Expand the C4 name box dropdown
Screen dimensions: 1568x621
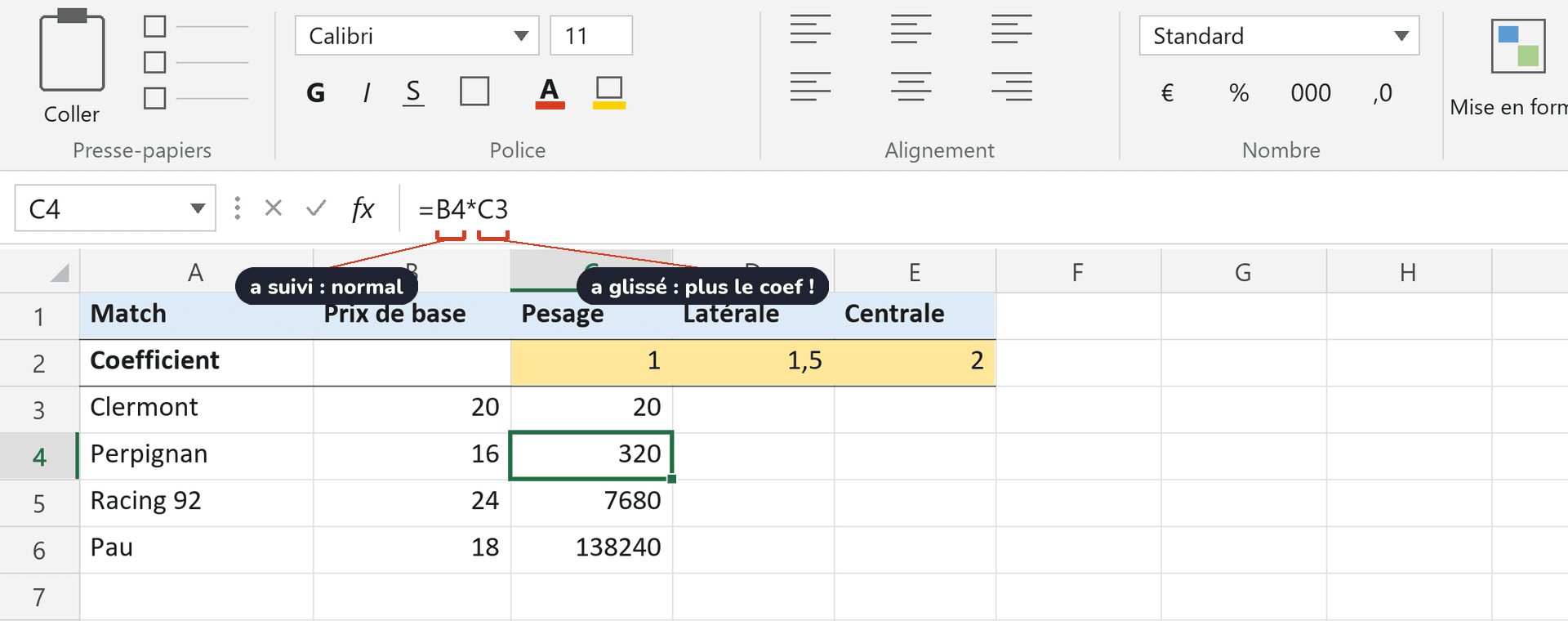198,208
